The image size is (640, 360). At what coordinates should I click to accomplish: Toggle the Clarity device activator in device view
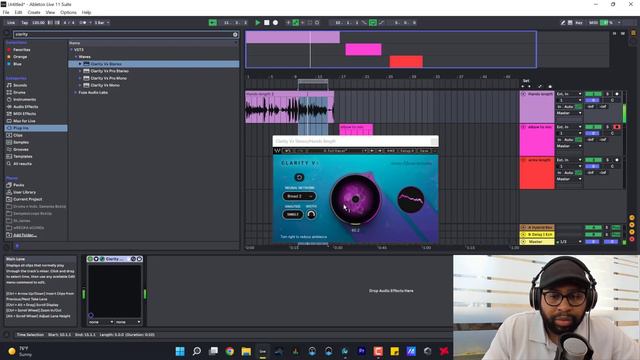coord(90,259)
